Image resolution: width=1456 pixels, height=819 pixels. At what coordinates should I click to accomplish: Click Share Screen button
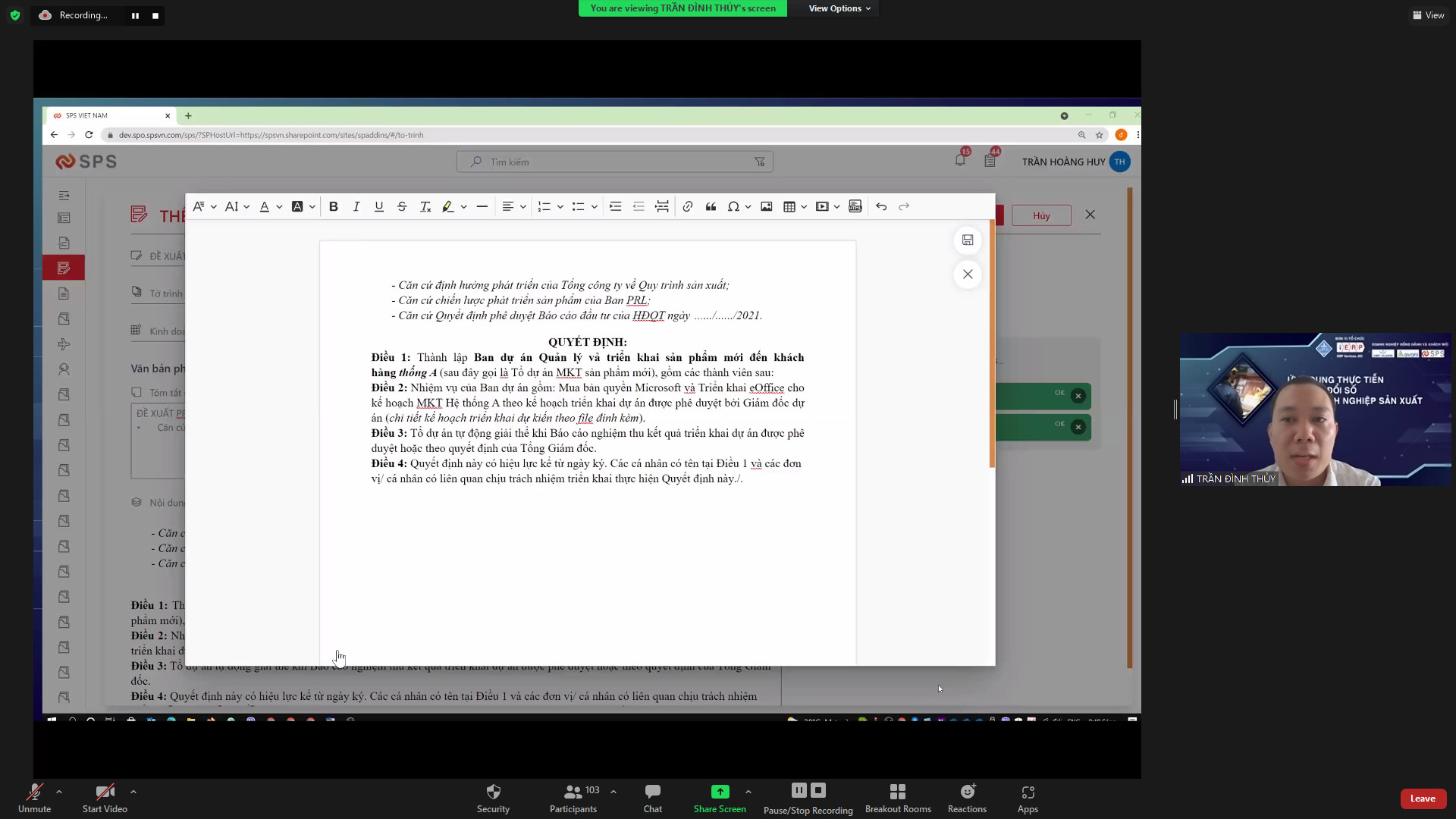(720, 799)
